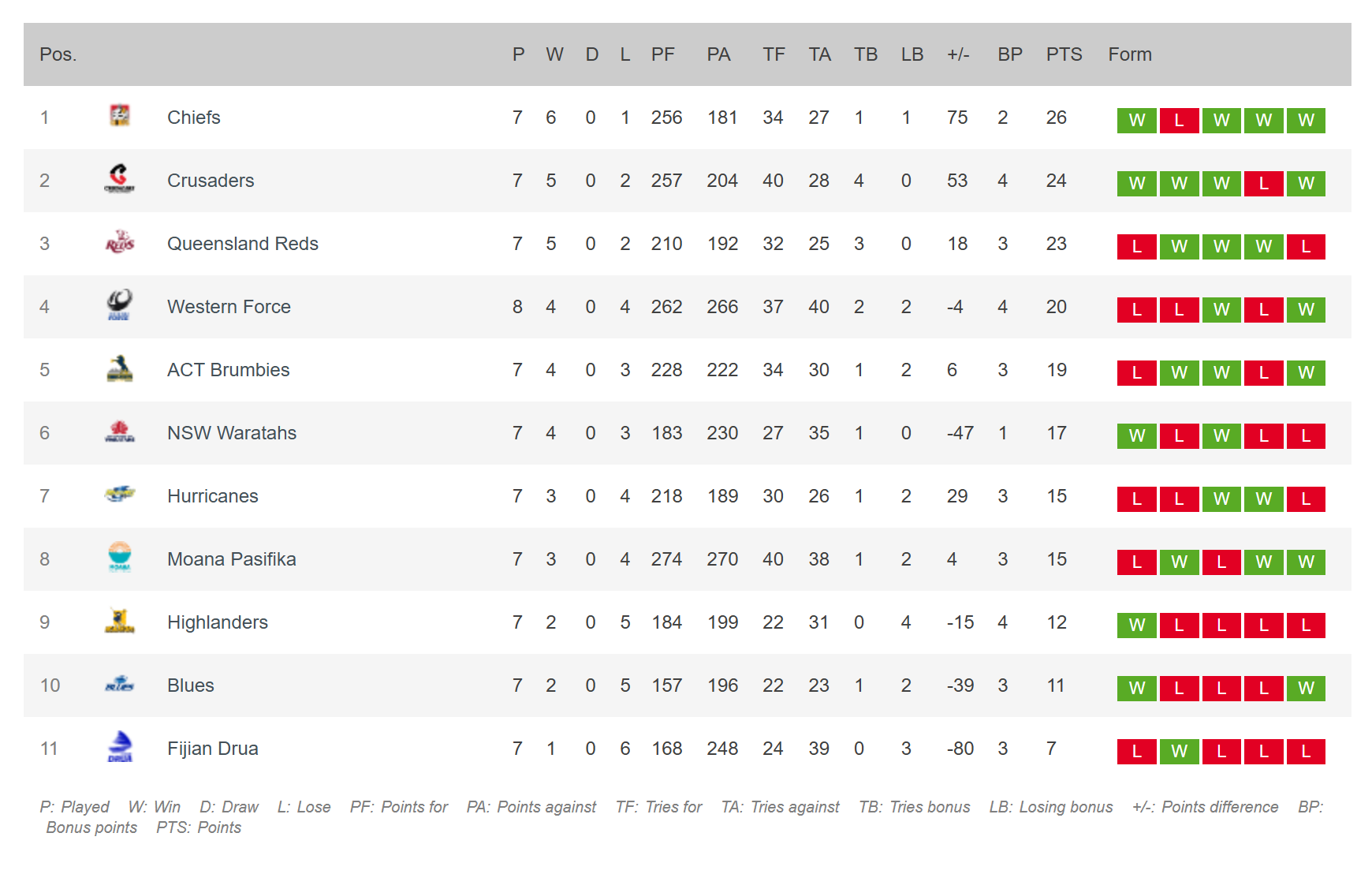Click the Highlanders team logo

coord(120,621)
